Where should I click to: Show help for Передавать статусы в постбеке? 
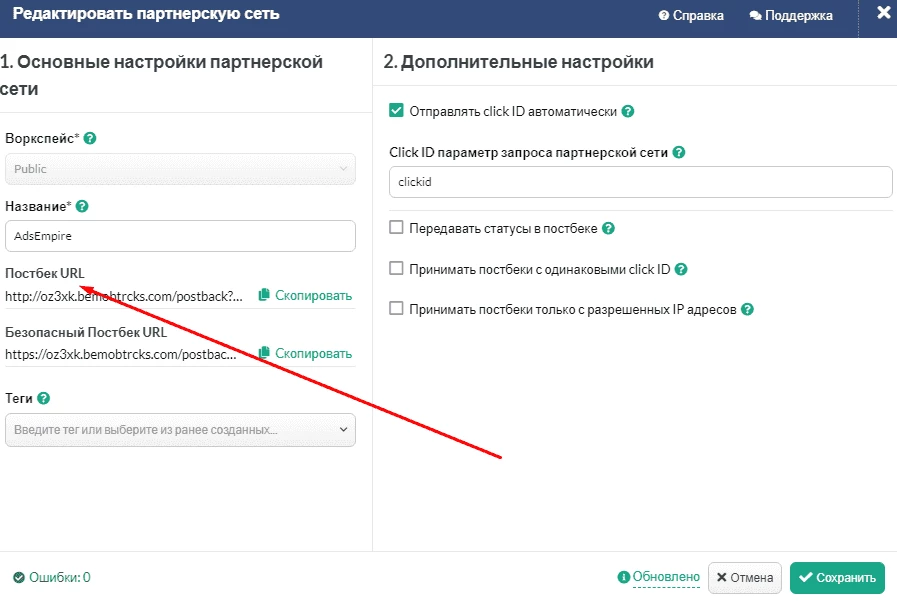coord(608,229)
